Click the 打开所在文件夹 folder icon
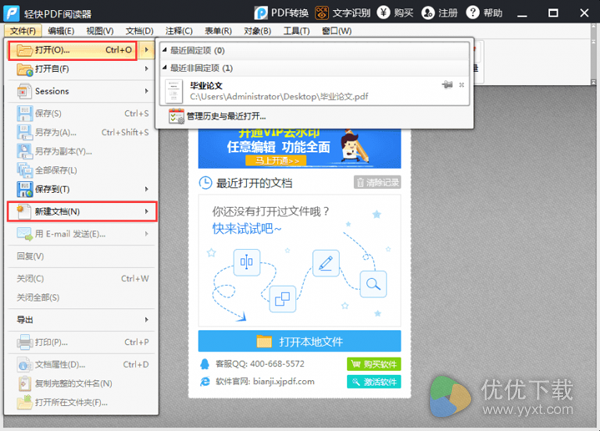600x431 pixels. coord(24,402)
